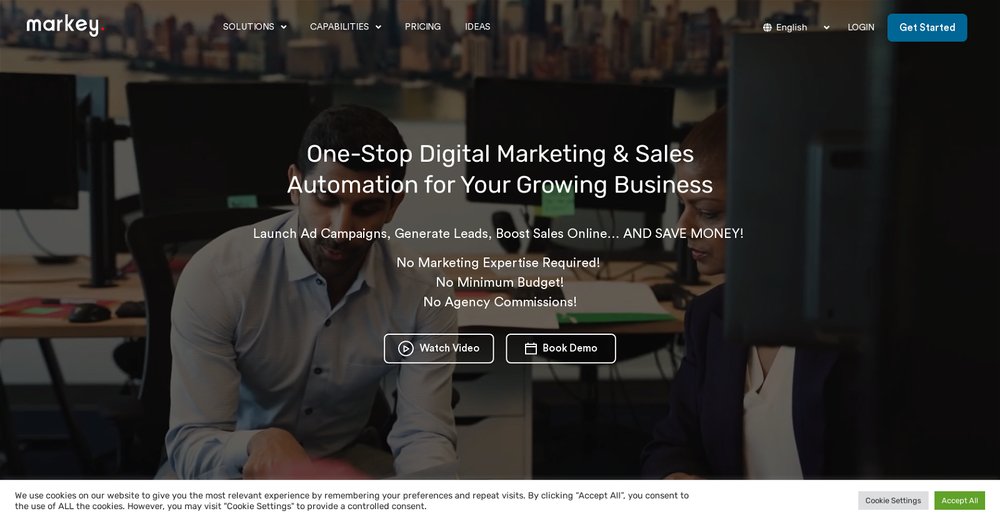Accept all cookies
Screen dimensions: 1000x521
[960, 501]
